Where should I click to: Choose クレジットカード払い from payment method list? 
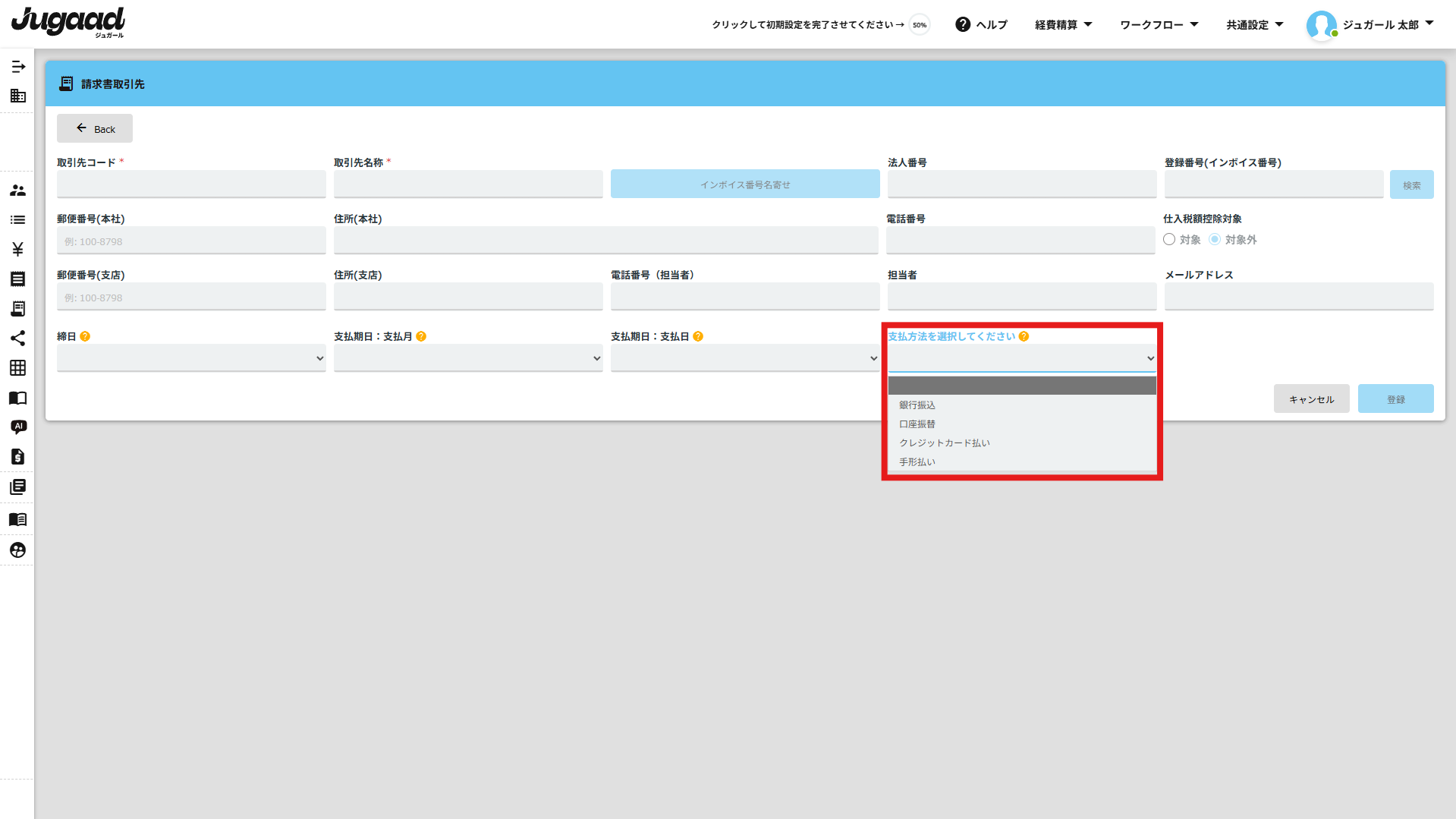[x=945, y=443]
